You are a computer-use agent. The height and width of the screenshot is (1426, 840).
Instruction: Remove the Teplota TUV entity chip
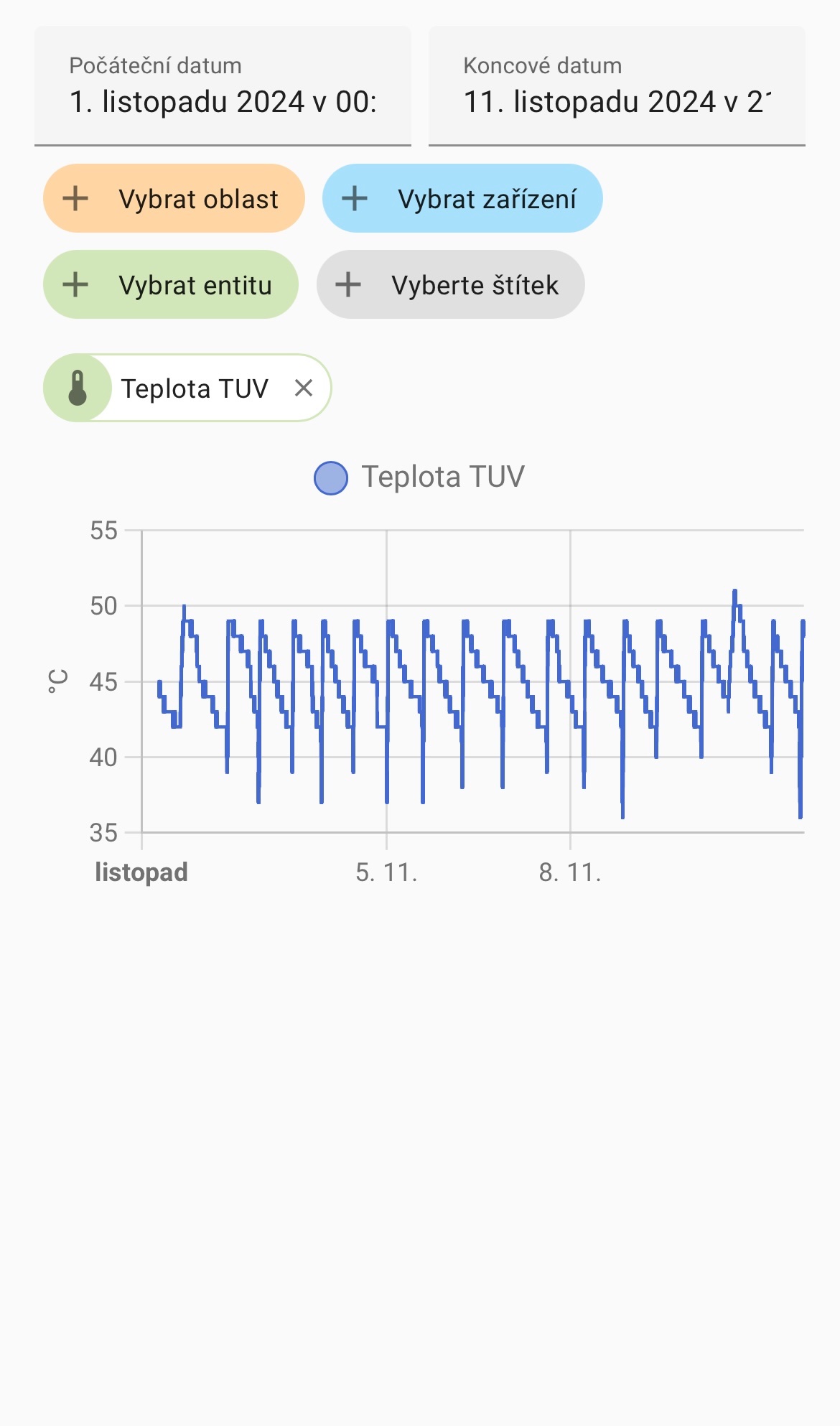[304, 388]
